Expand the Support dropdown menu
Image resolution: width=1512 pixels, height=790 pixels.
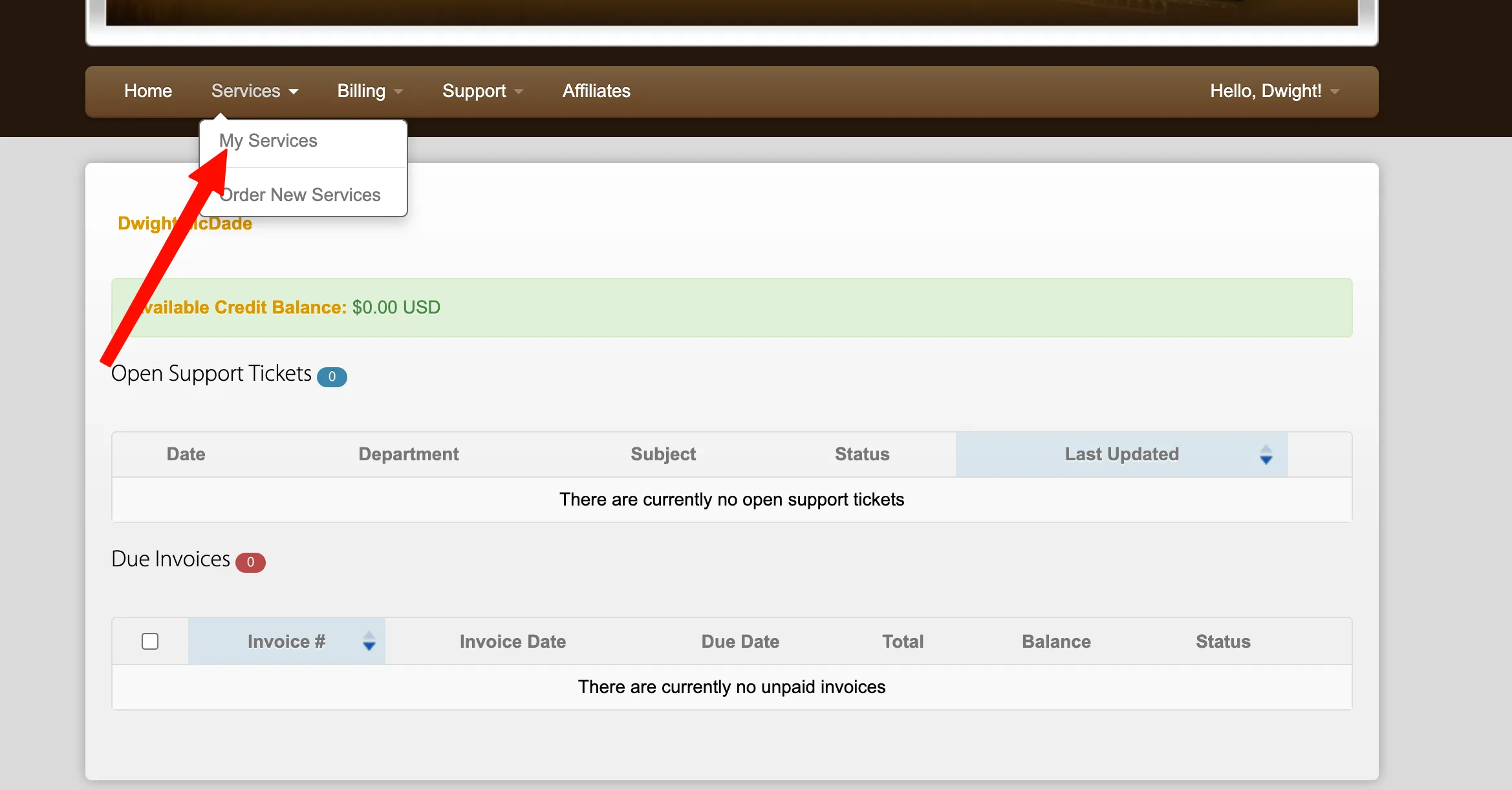(x=482, y=91)
